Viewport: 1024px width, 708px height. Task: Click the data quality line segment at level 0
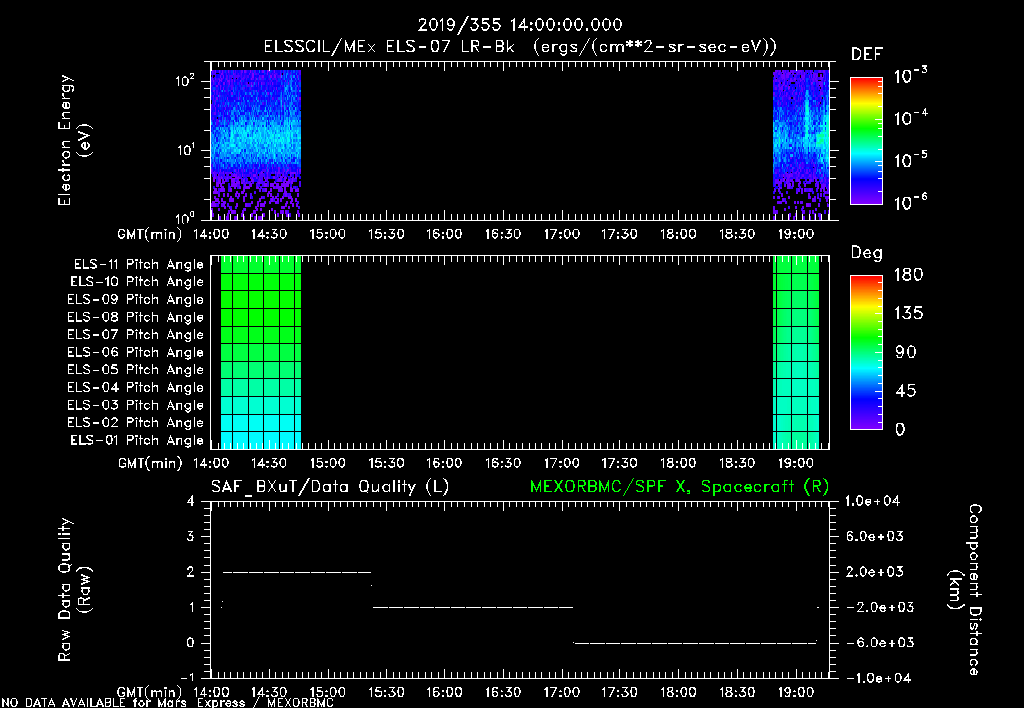695,643
